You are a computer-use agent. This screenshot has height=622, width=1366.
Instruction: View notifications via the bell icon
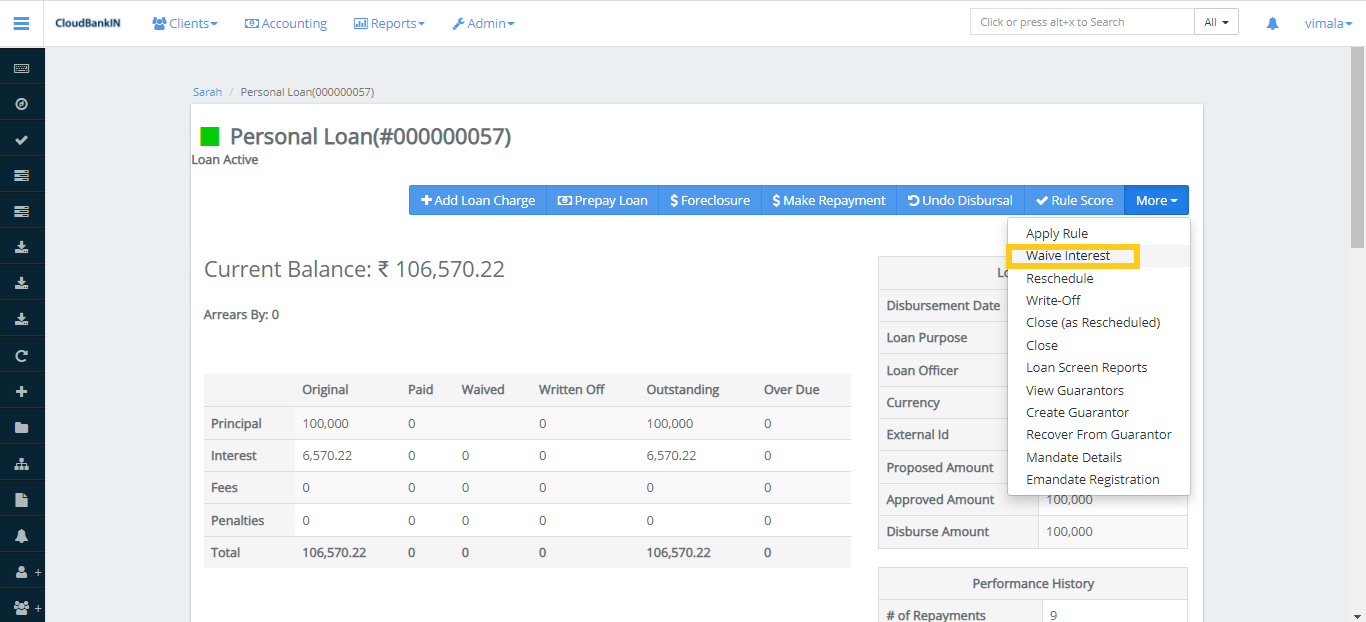(x=1271, y=22)
